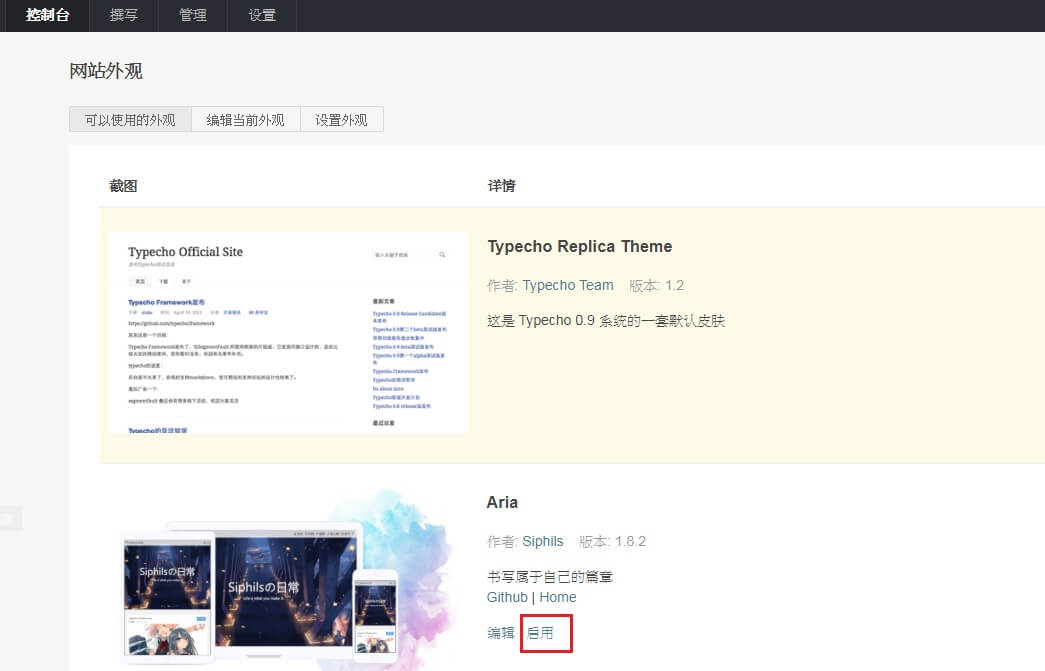Select the Typecho Replica Theme title
This screenshot has width=1045, height=671.
pos(578,246)
